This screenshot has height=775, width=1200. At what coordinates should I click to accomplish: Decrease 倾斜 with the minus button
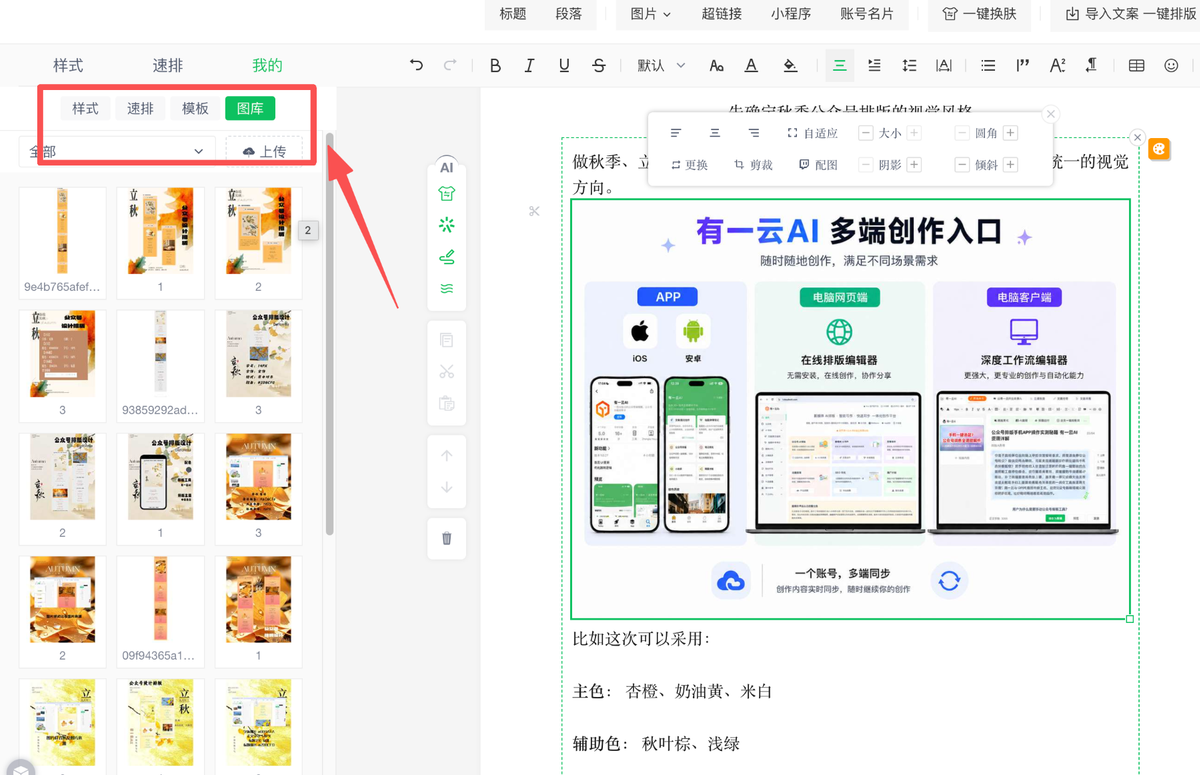(x=962, y=165)
